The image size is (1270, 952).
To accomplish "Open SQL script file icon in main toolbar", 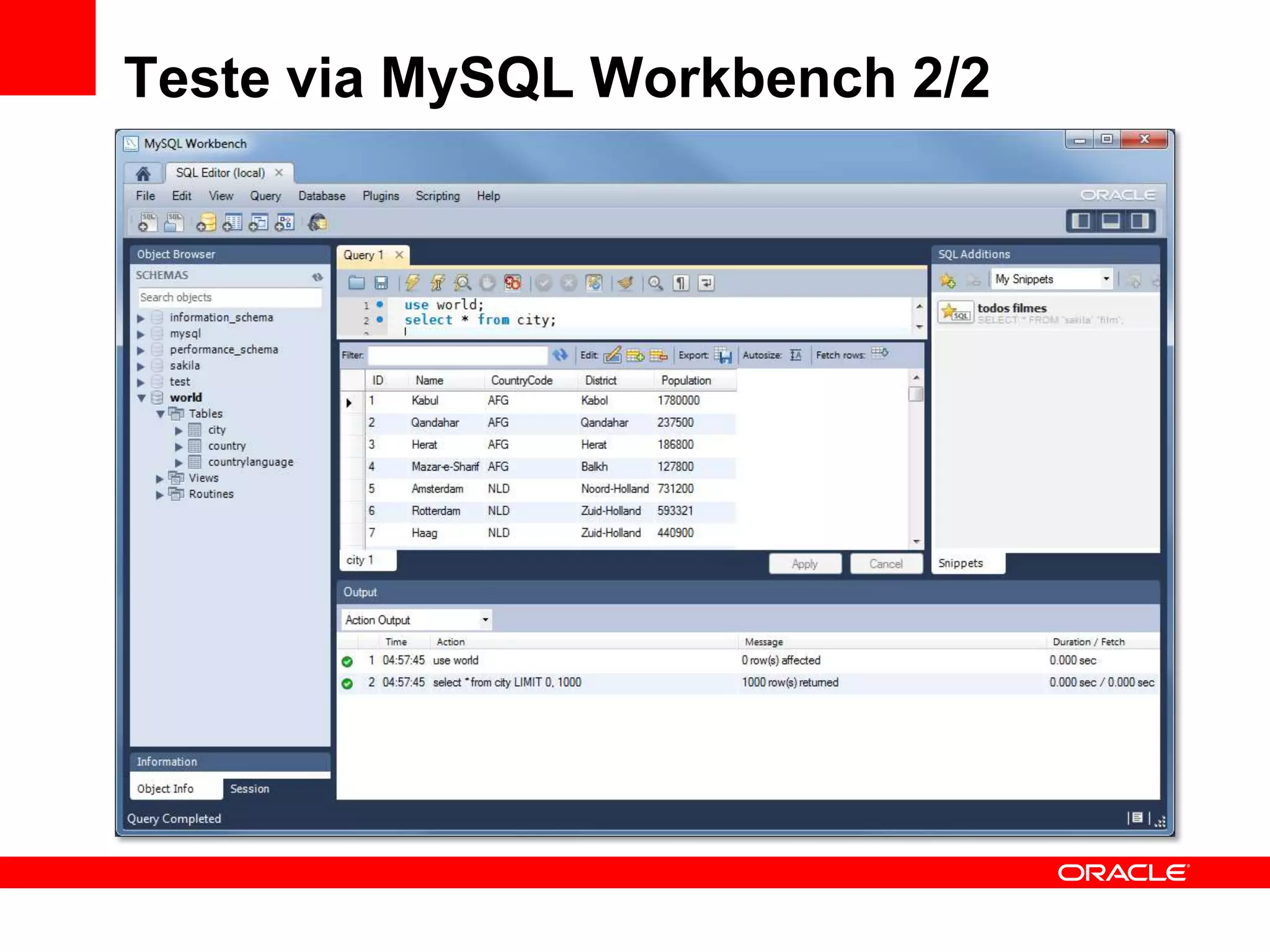I will tap(174, 222).
